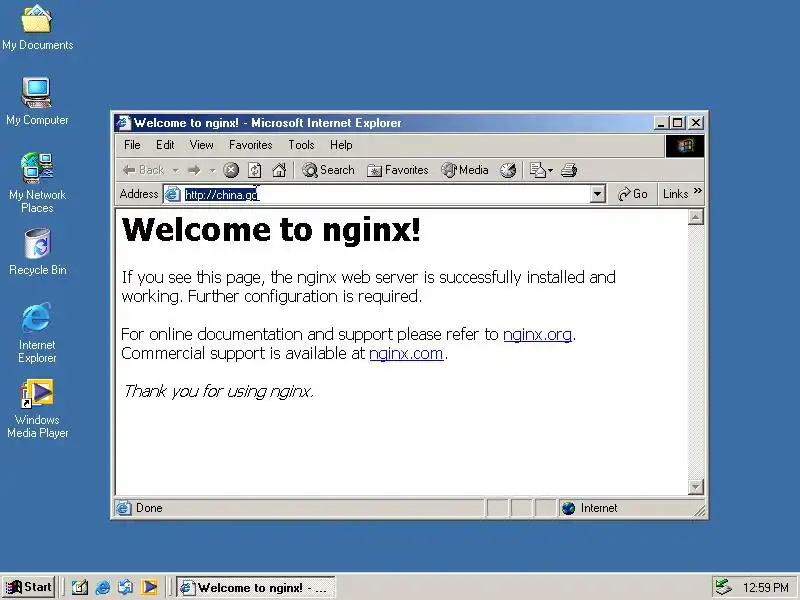Image resolution: width=800 pixels, height=600 pixels.
Task: Refresh the page with Refresh icon
Action: [x=255, y=170]
